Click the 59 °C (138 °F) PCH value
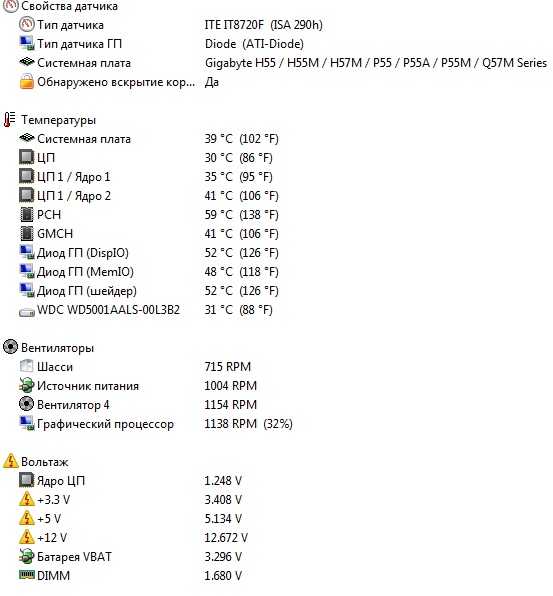This screenshot has width=553, height=596. click(242, 215)
